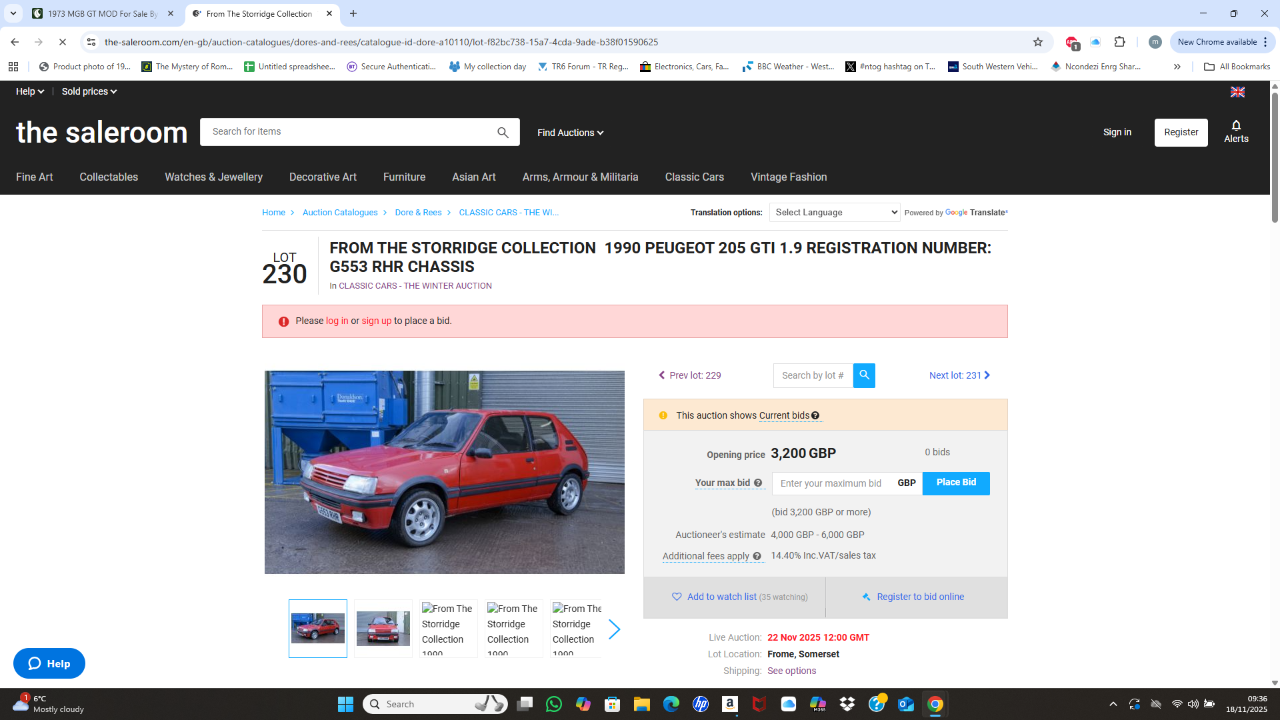Image resolution: width=1280 pixels, height=720 pixels.
Task: Bookmark this page with the star icon
Action: [x=1038, y=42]
